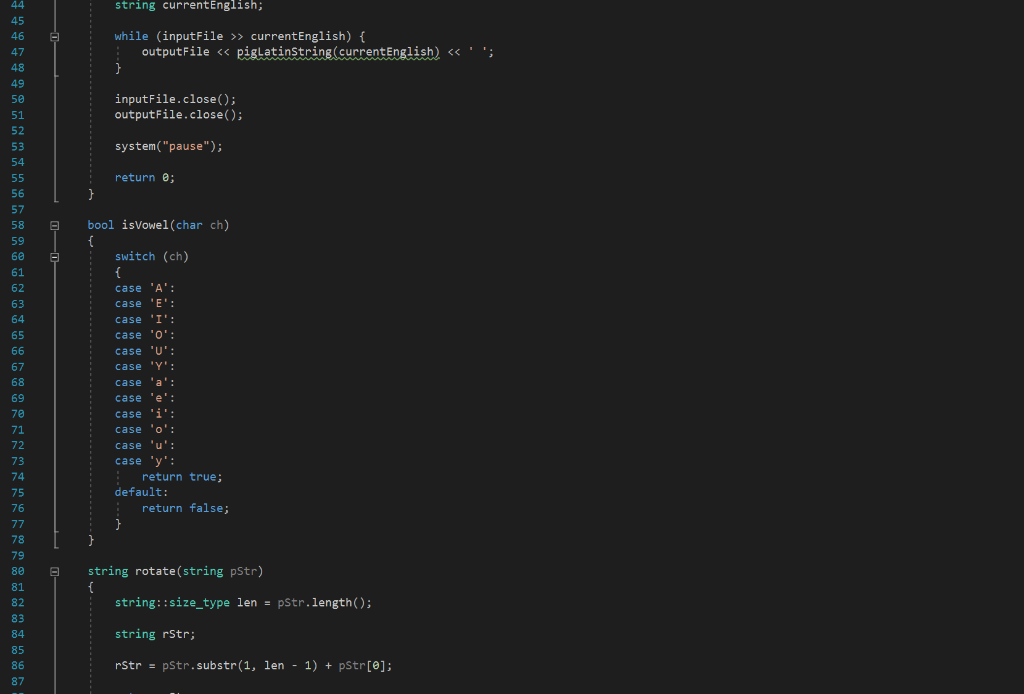Place cursor on 'string currentEnglish;' line

(189, 5)
